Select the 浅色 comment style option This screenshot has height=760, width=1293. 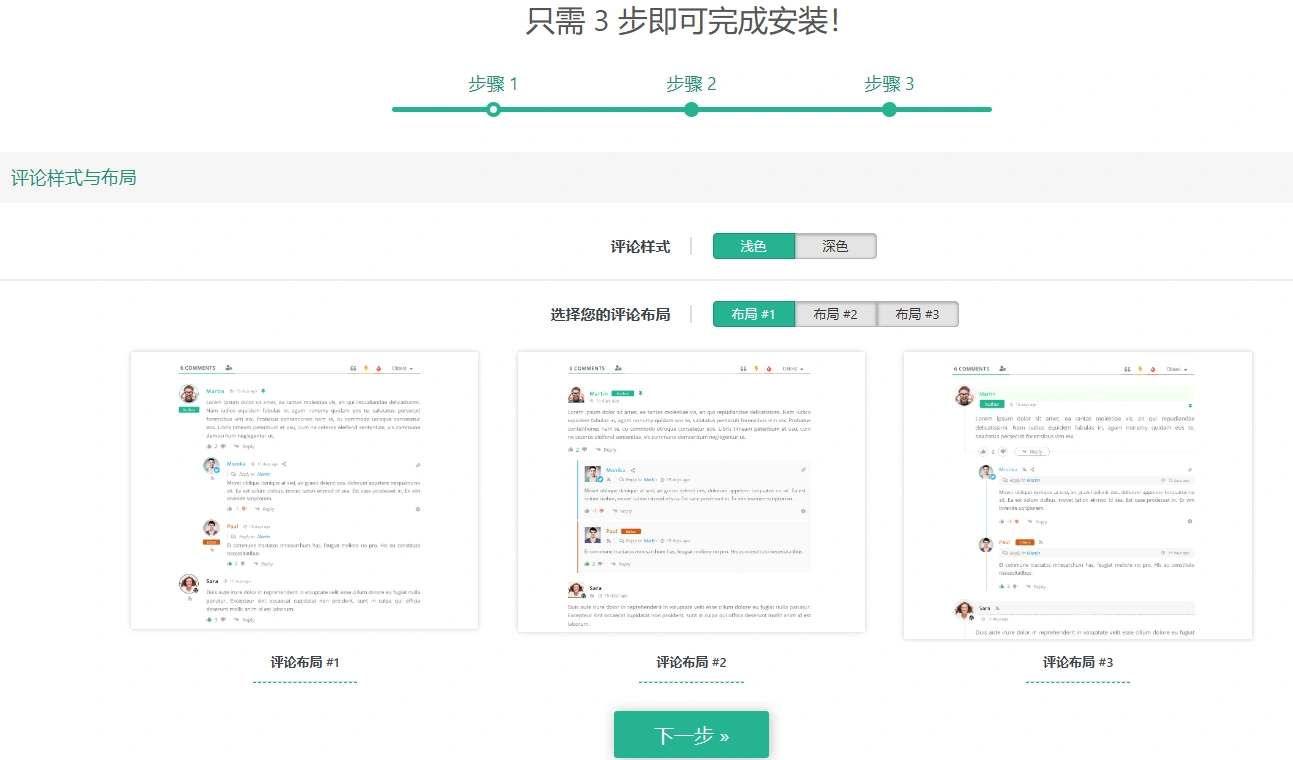[753, 245]
